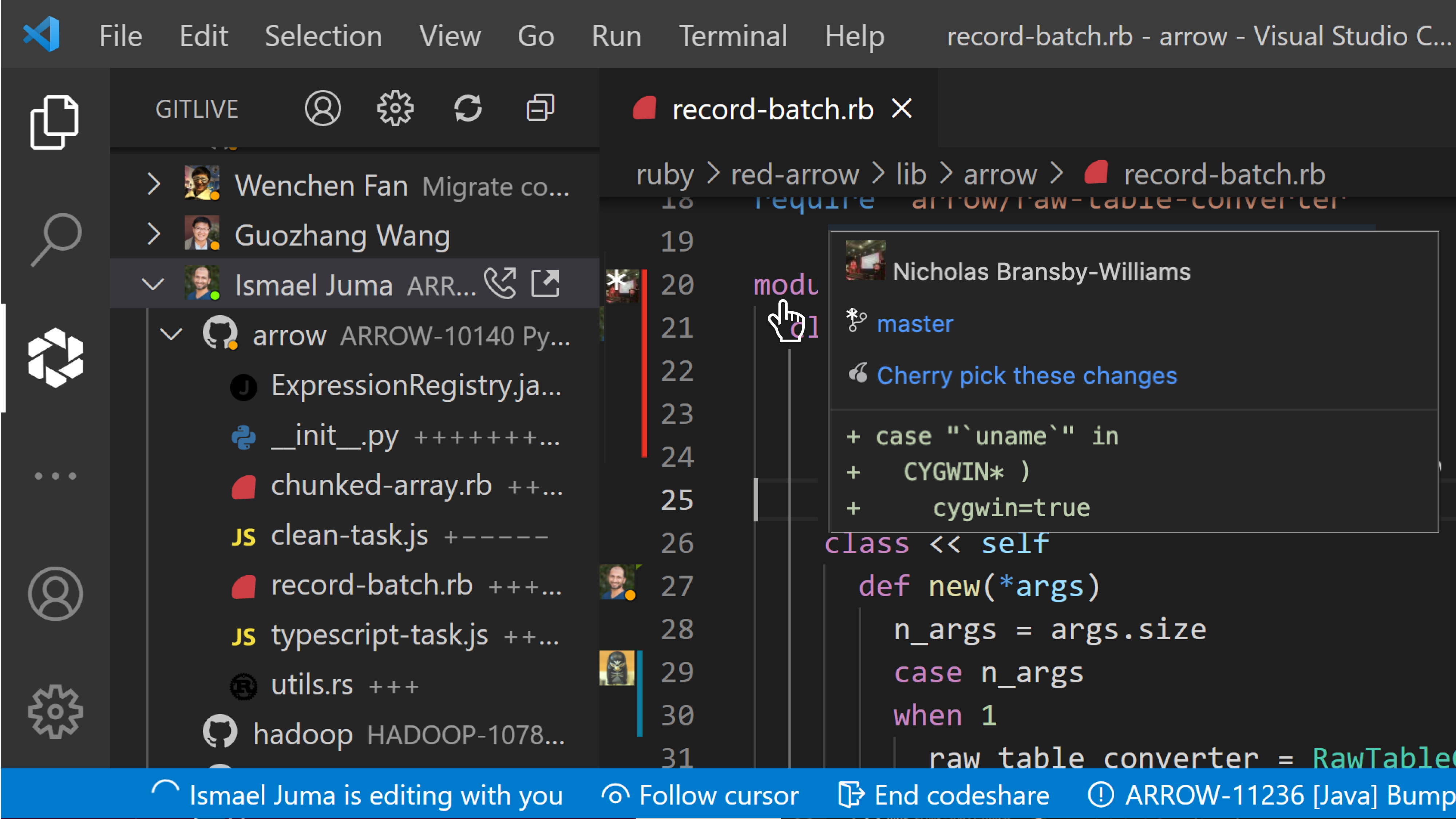Click the End codeshare exit icon
Image resolution: width=1456 pixels, height=819 pixels.
click(x=851, y=795)
